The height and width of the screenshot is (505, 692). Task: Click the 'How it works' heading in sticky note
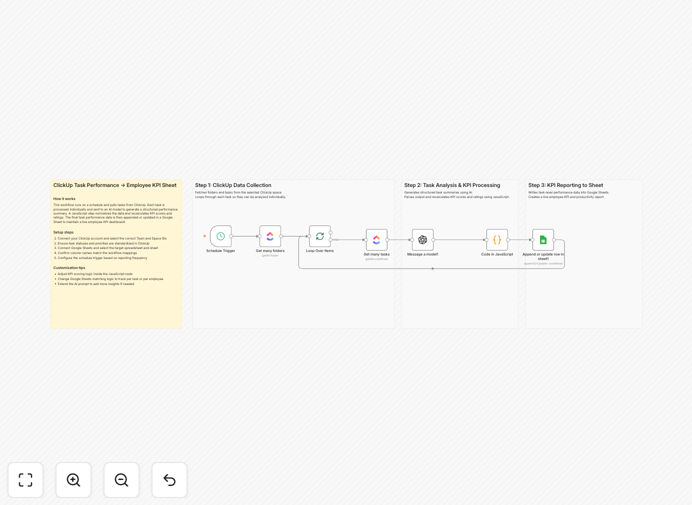(64, 199)
